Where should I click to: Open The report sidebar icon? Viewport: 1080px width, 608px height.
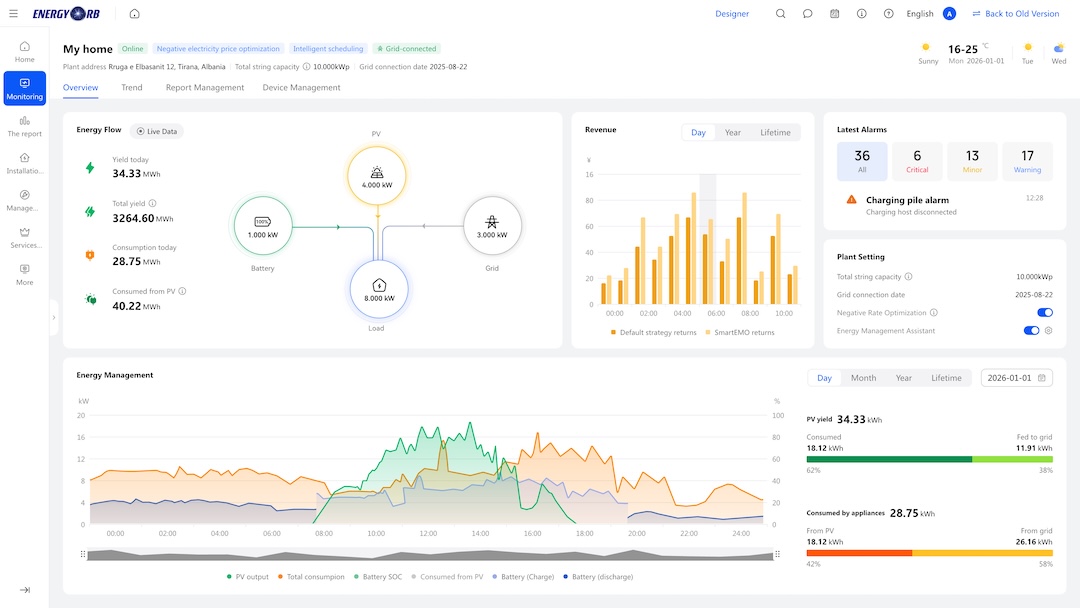pos(25,126)
